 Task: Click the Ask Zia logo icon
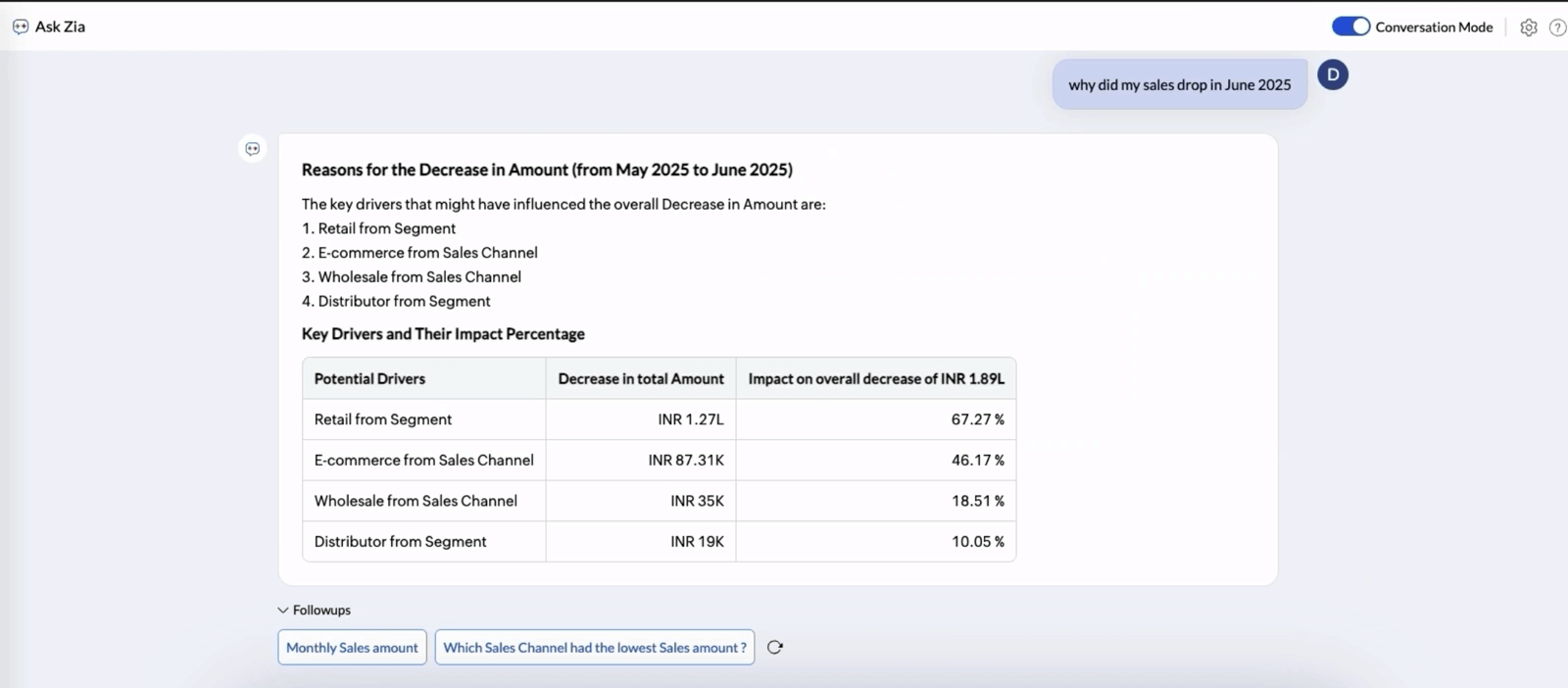point(21,27)
